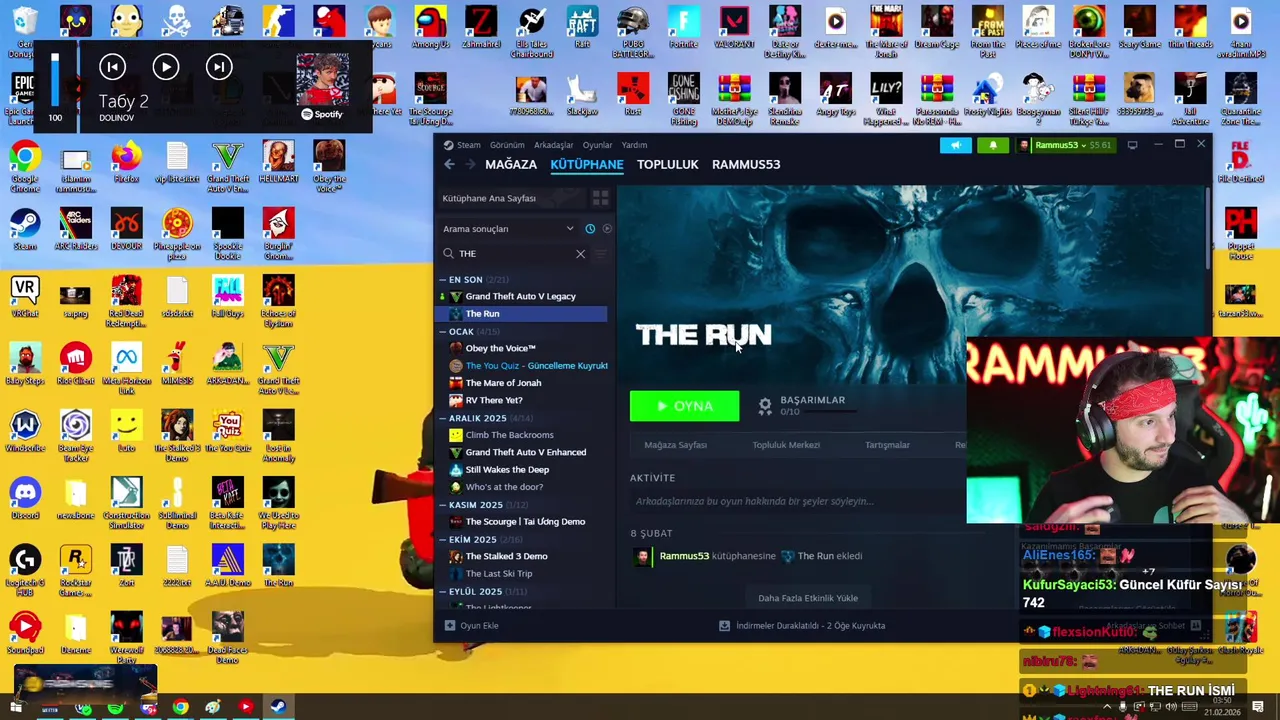Go back with Steam's back arrow
1280x720 pixels.
[449, 164]
